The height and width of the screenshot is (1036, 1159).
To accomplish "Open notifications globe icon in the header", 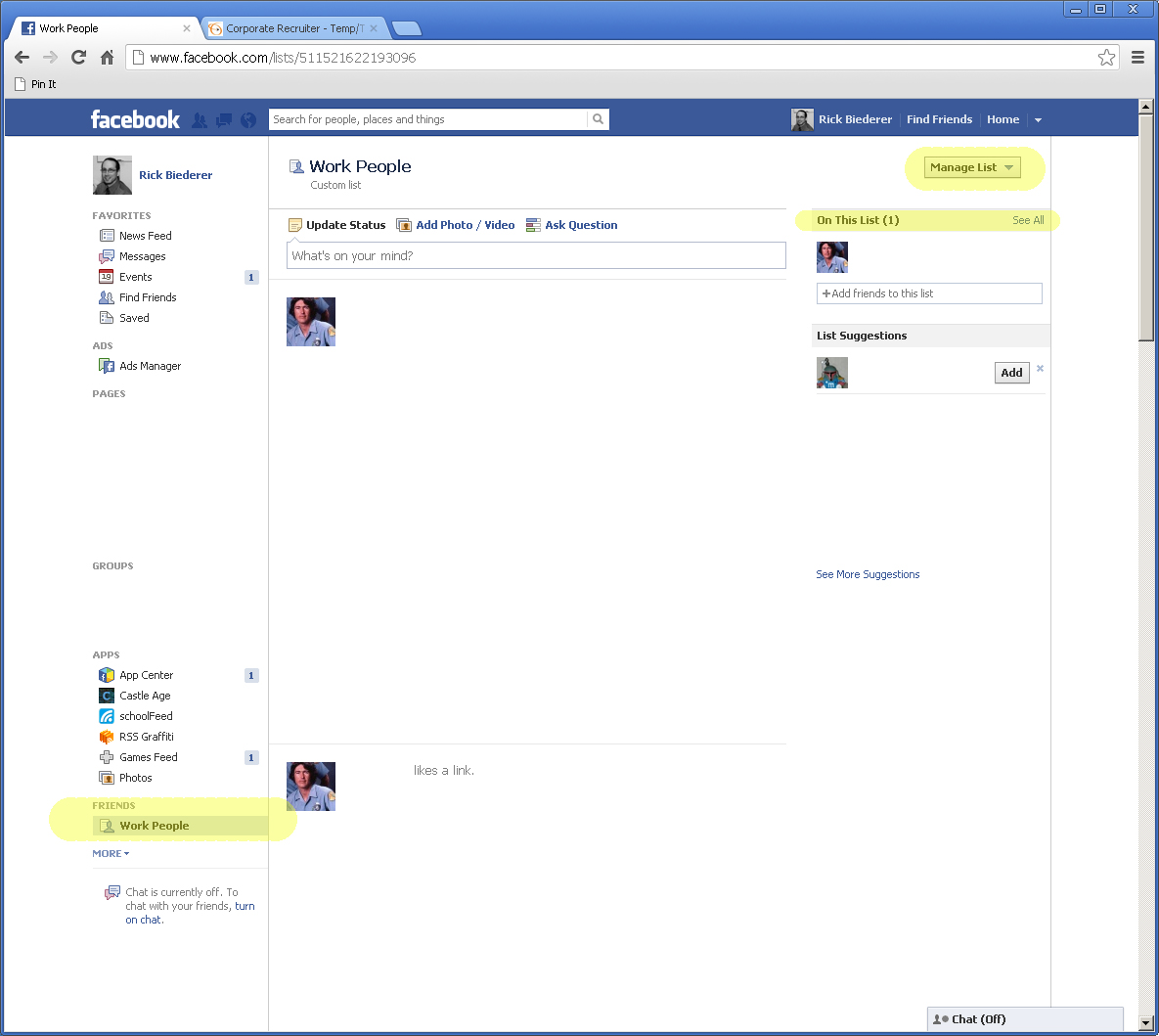I will tap(248, 119).
